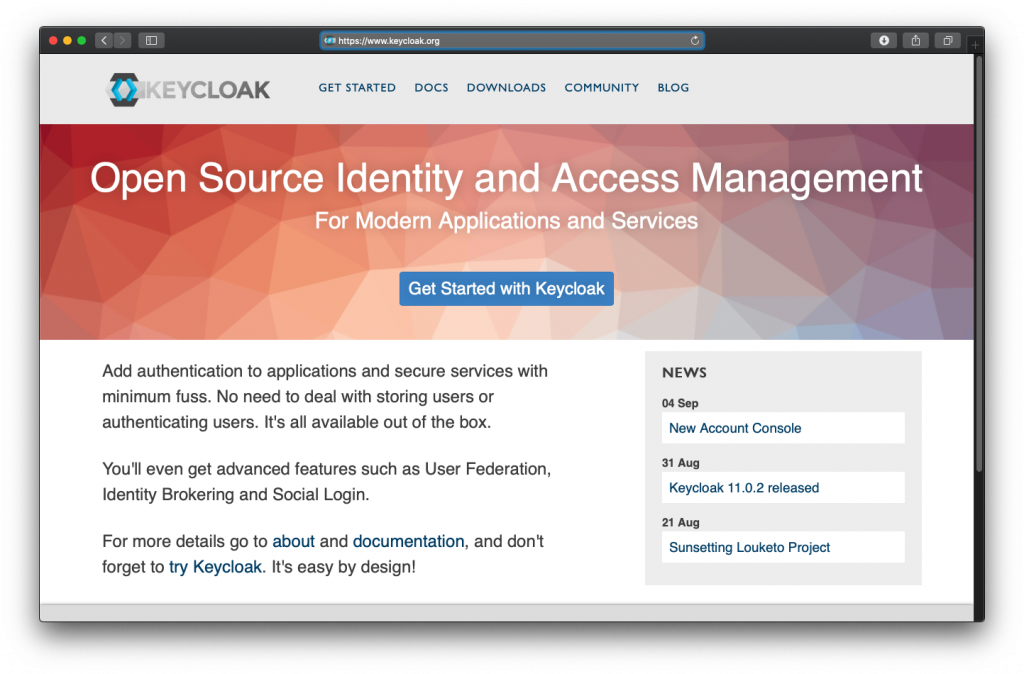The width and height of the screenshot is (1024, 674).
Task: Visit the BLOG nav item
Action: pyautogui.click(x=673, y=88)
